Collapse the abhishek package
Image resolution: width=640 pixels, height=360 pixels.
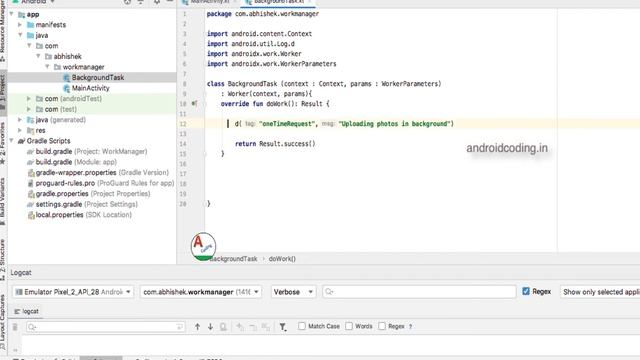point(38,56)
